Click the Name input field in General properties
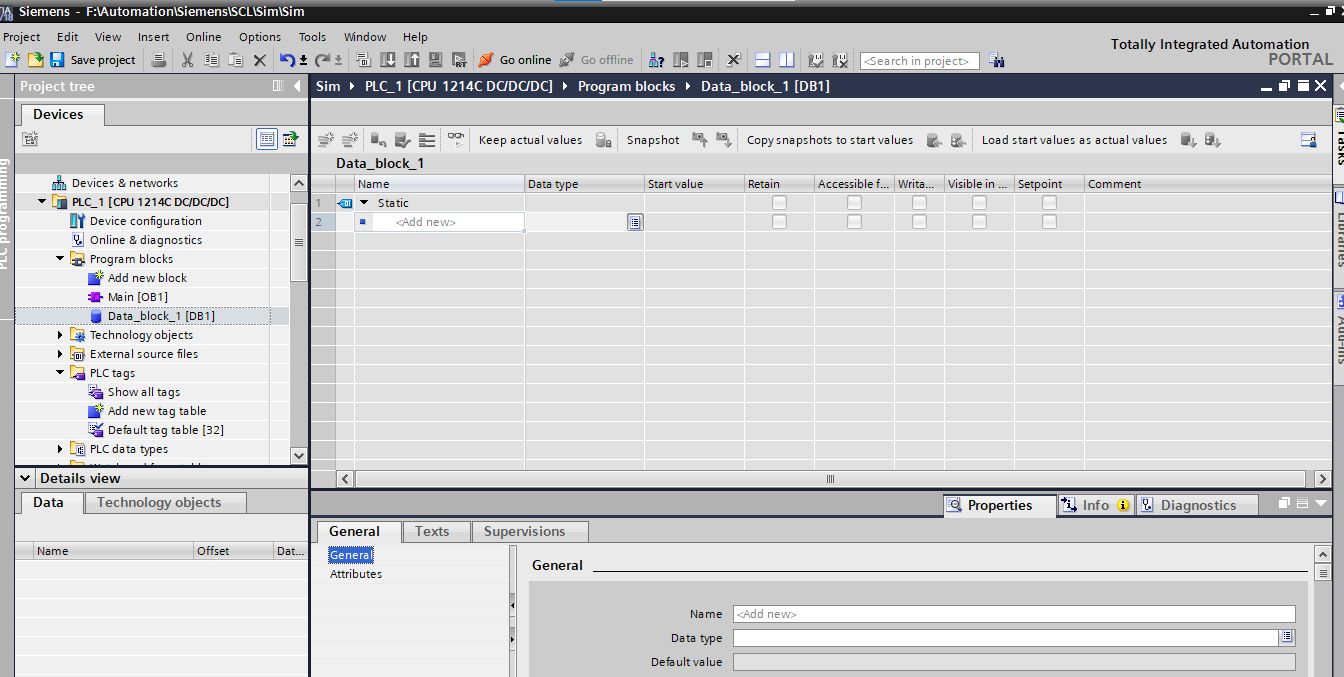Screen dimensions: 1344x677 coord(1014,614)
